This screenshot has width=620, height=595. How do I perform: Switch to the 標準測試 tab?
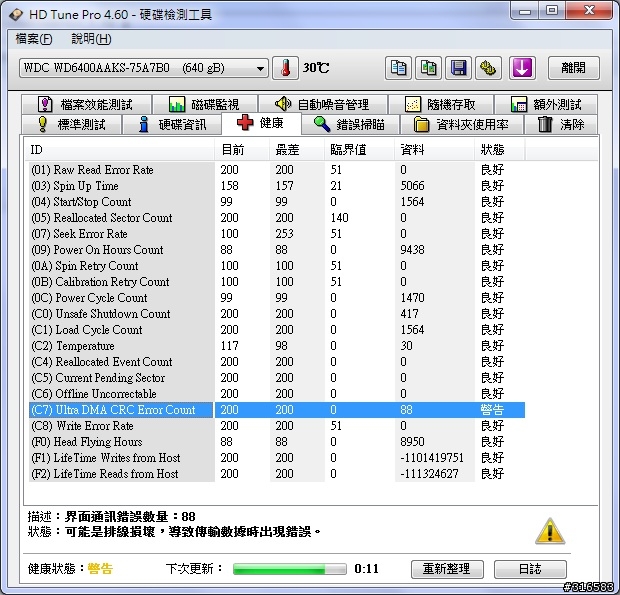[72, 124]
